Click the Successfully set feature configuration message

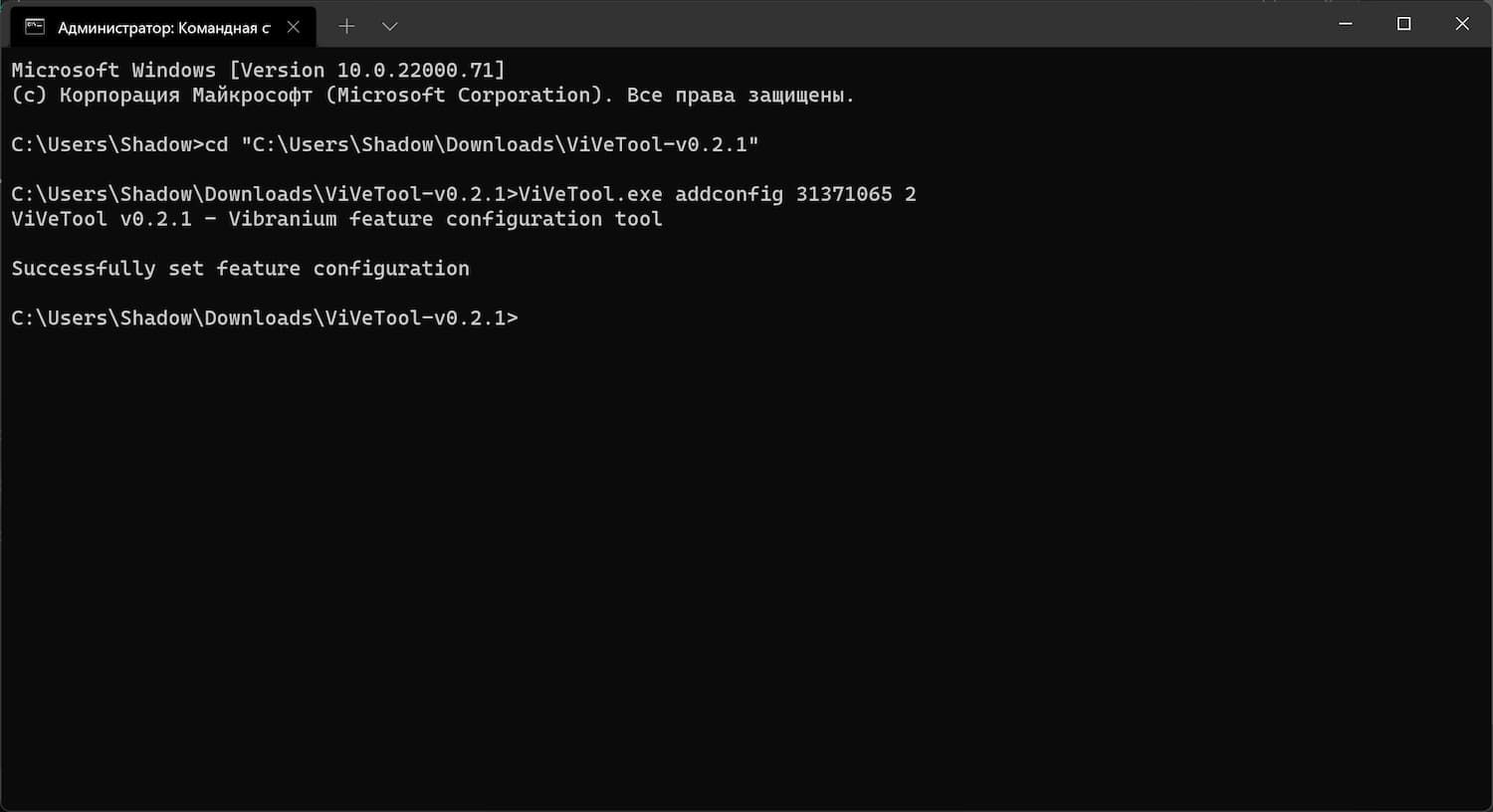click(x=240, y=269)
